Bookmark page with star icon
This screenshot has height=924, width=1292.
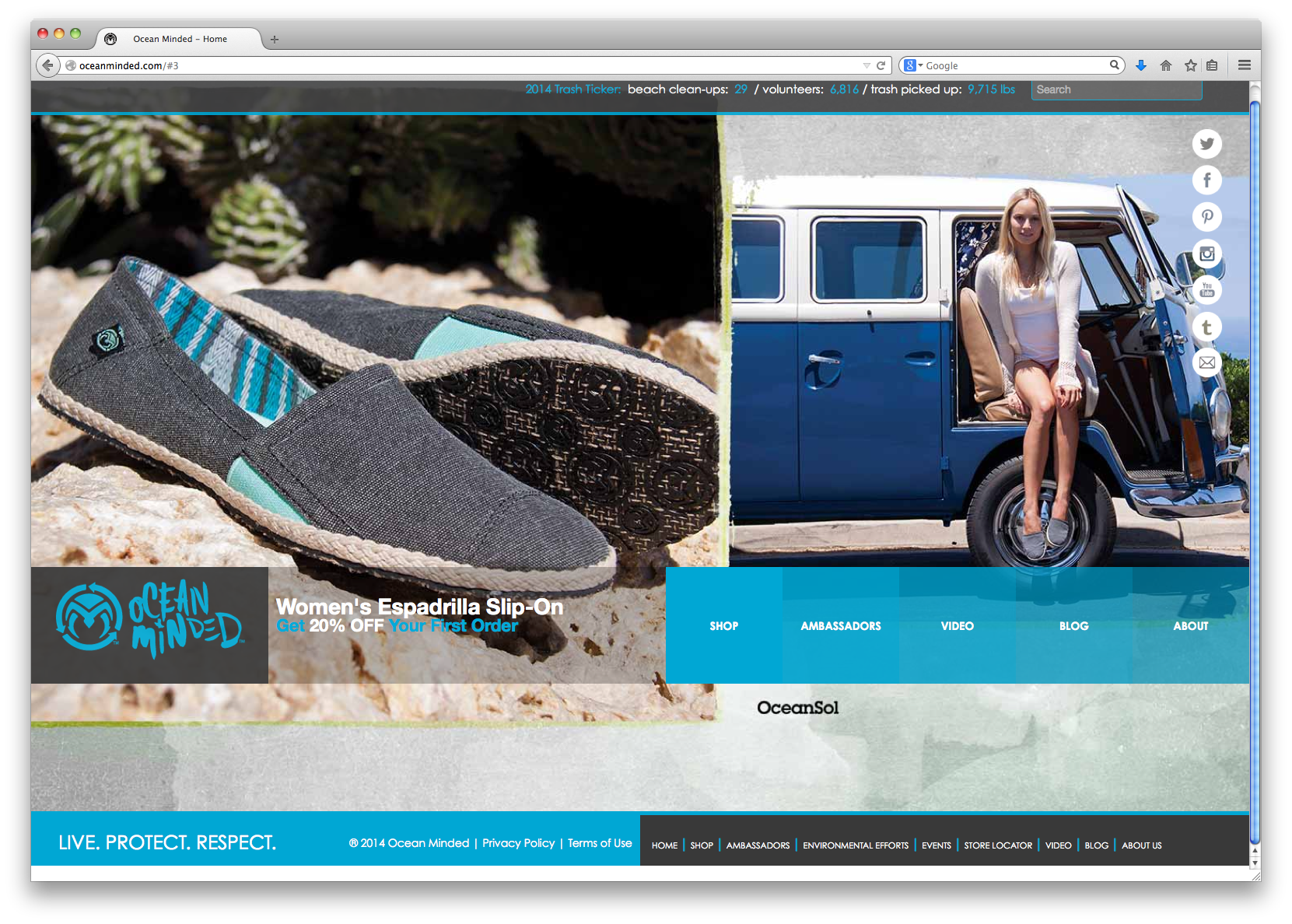[x=1190, y=65]
